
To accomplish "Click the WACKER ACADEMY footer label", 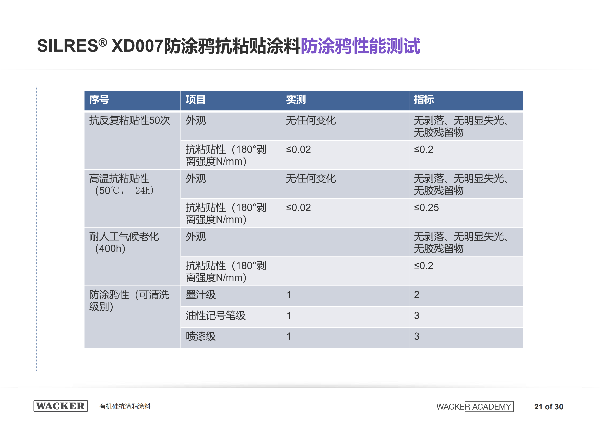I will tap(474, 406).
